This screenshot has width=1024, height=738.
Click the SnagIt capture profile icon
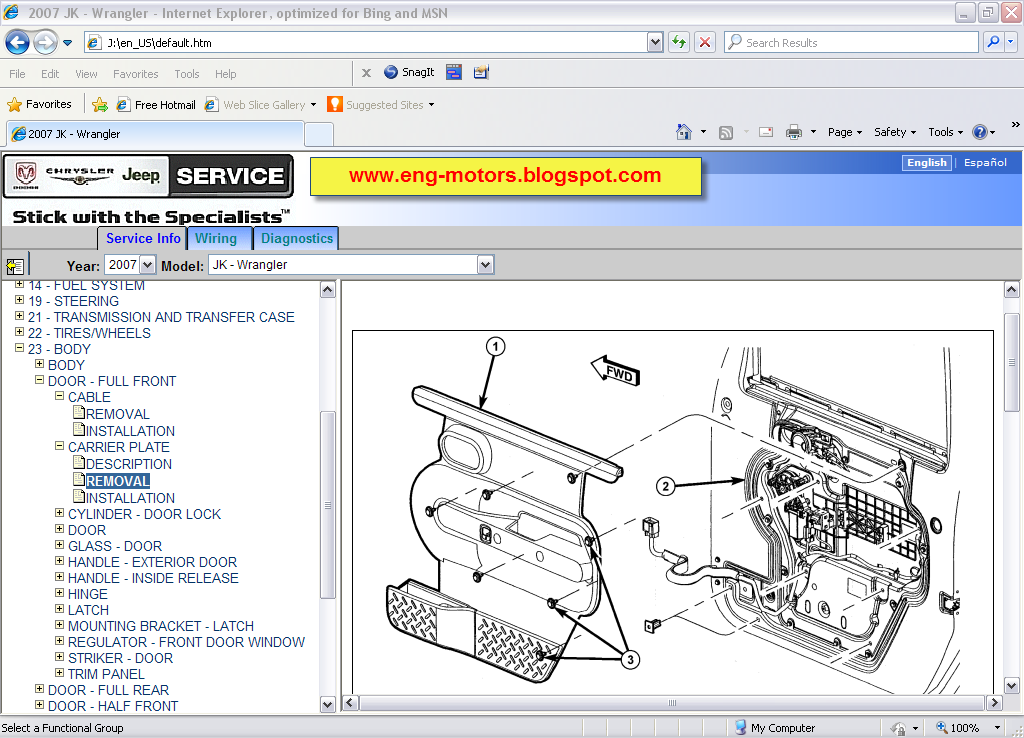tap(481, 72)
